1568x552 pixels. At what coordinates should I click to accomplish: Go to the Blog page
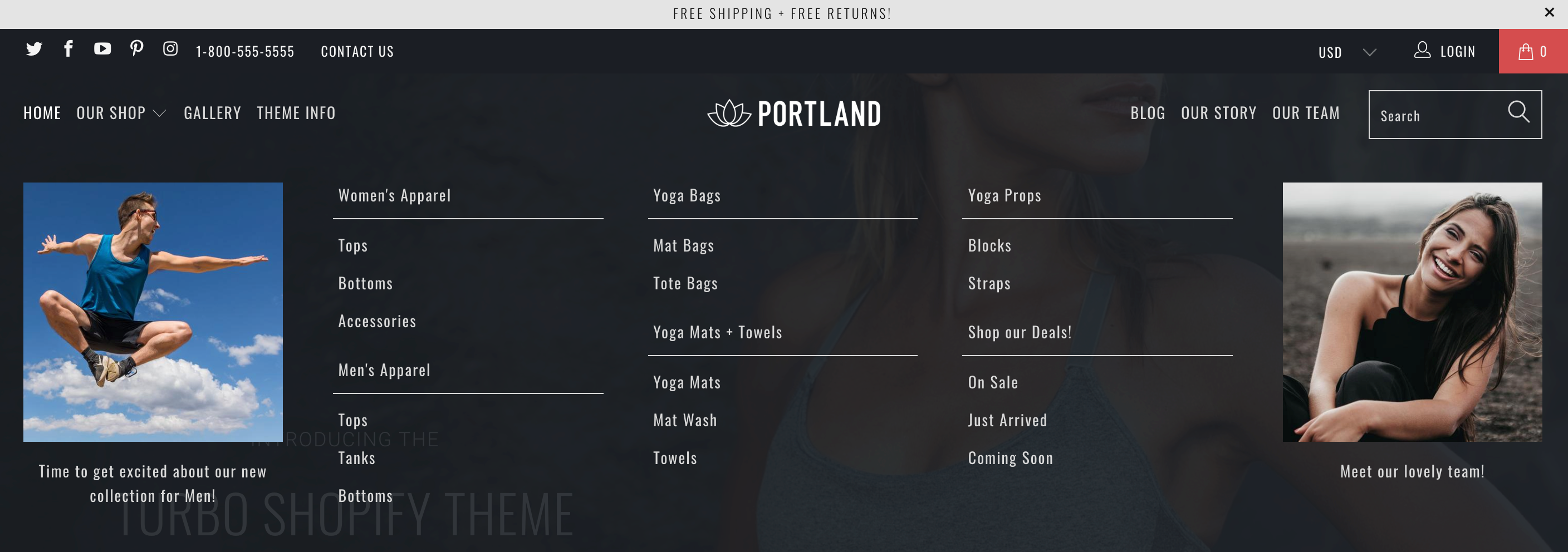tap(1148, 113)
